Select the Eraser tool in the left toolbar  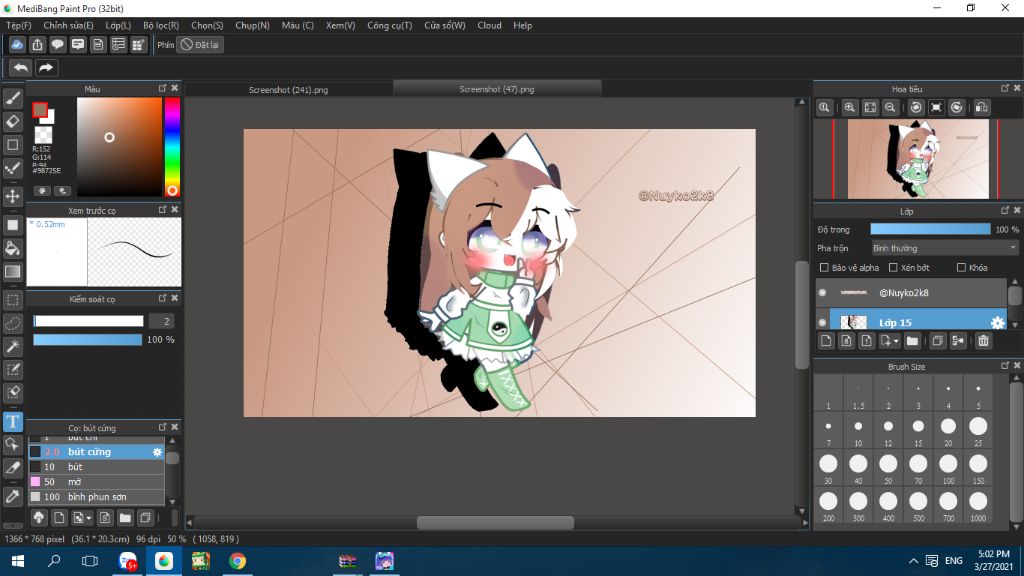[12, 121]
